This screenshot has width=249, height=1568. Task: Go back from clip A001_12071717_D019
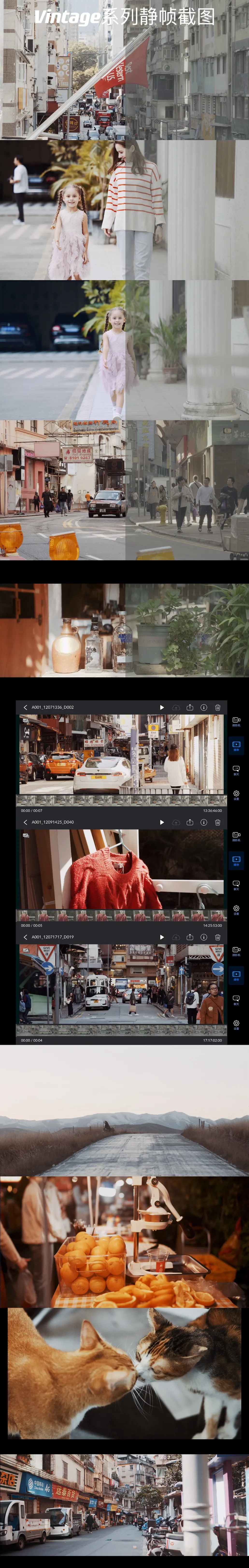tap(25, 937)
